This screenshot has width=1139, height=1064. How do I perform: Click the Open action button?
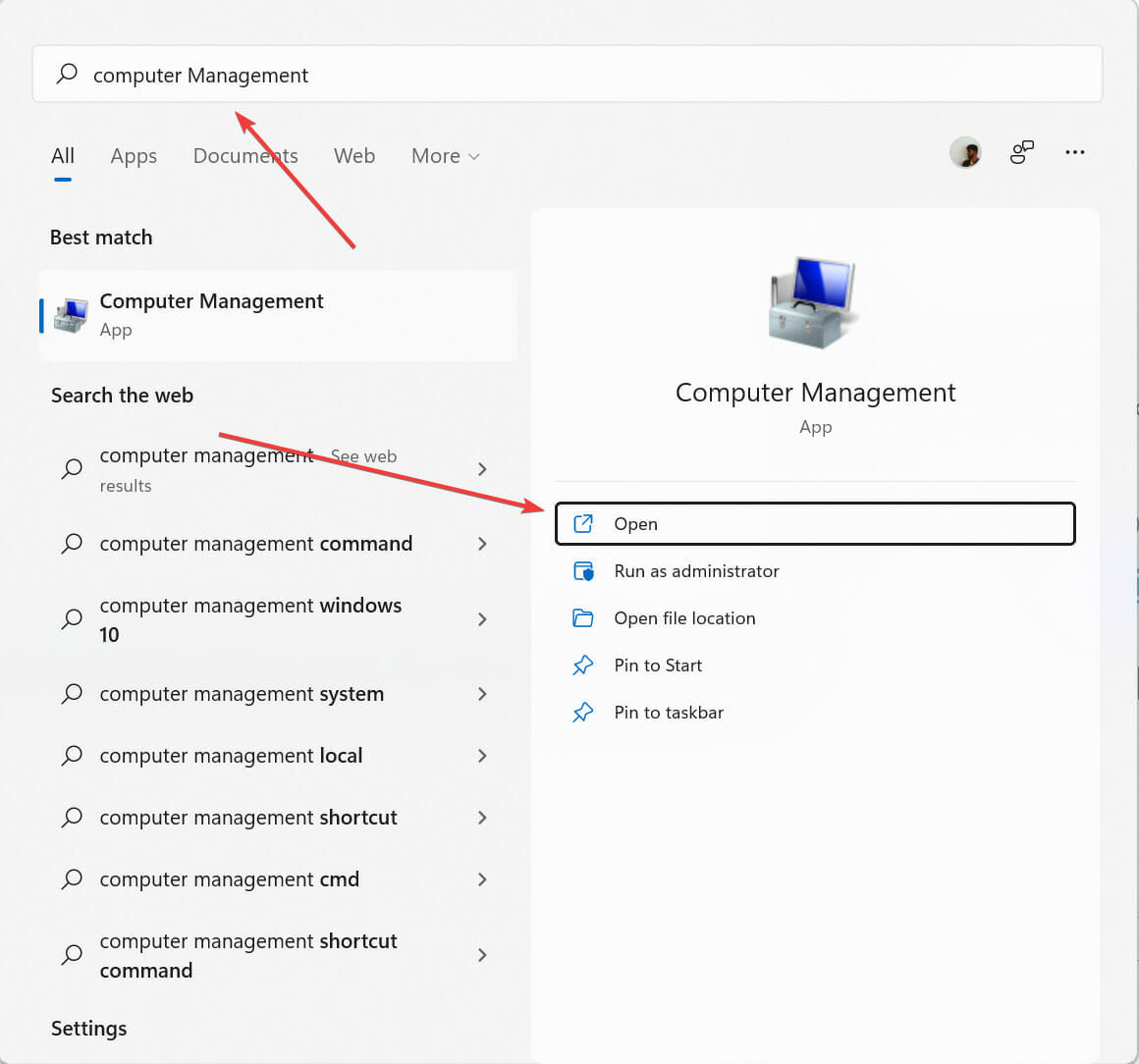(x=815, y=523)
